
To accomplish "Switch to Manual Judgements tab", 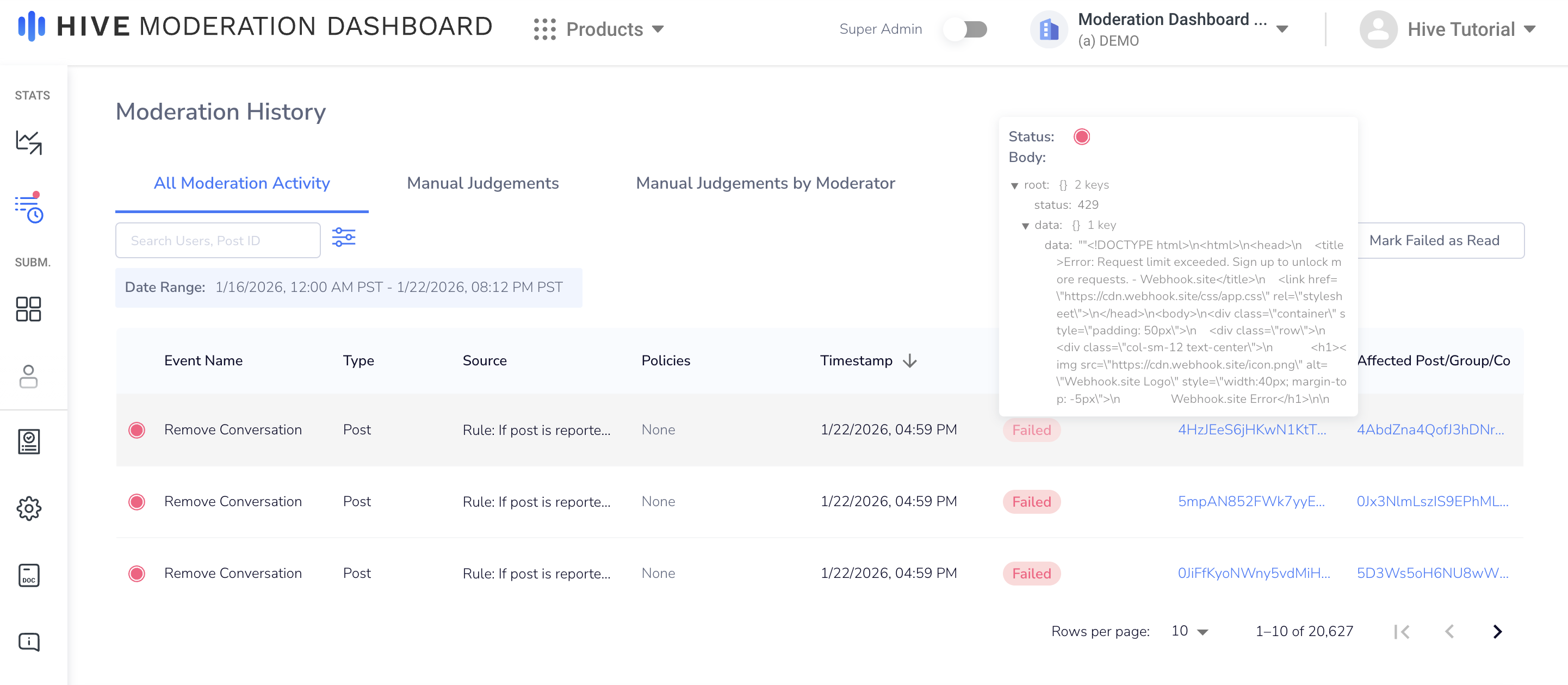I will pyautogui.click(x=482, y=183).
